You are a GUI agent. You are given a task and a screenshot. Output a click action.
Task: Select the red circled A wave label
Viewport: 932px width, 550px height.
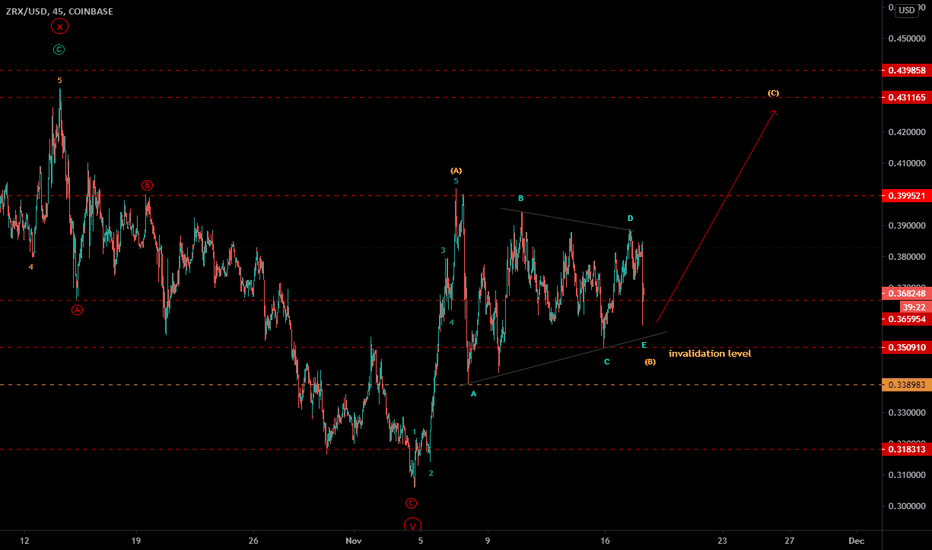point(77,310)
